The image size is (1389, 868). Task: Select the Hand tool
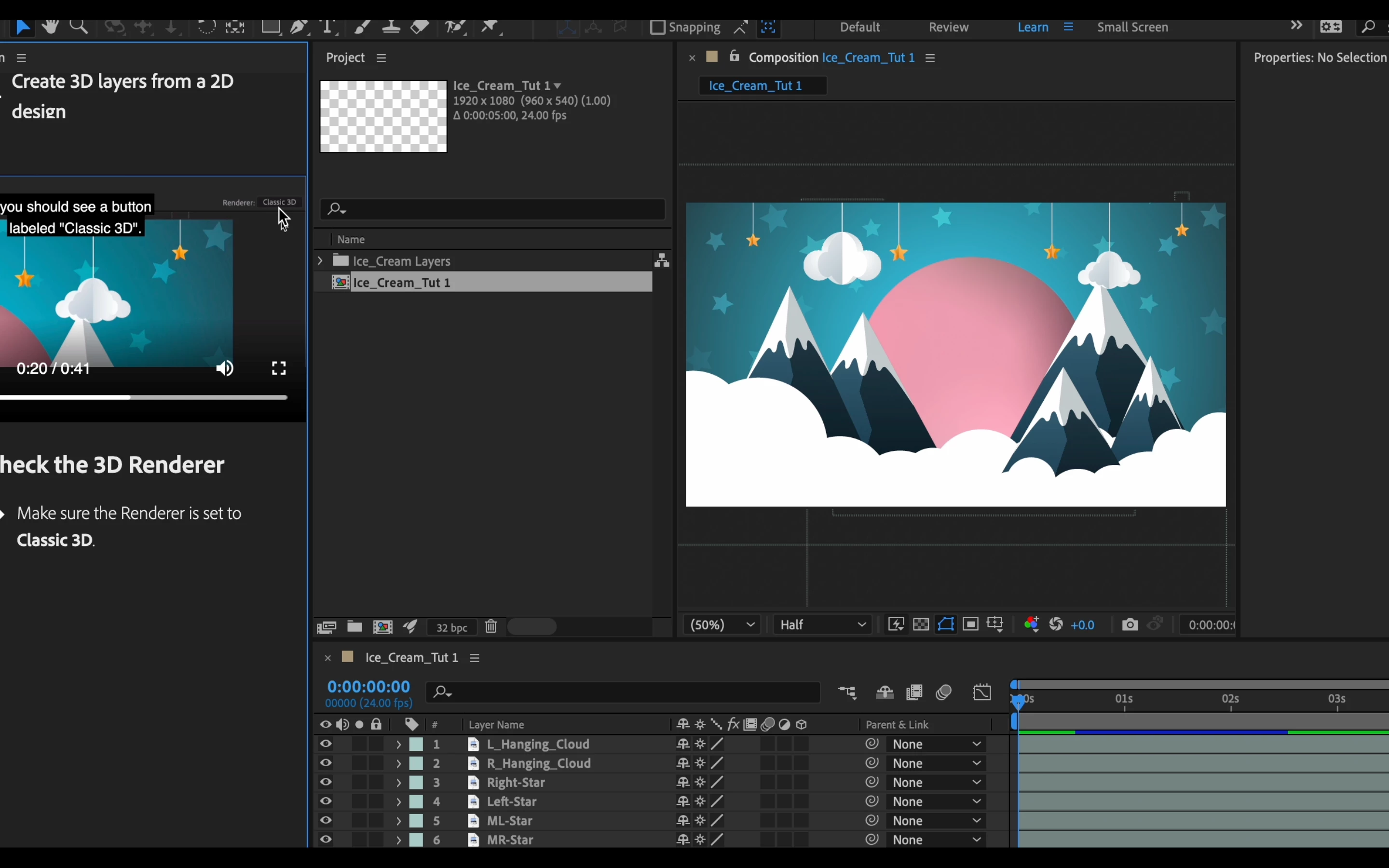coord(51,27)
